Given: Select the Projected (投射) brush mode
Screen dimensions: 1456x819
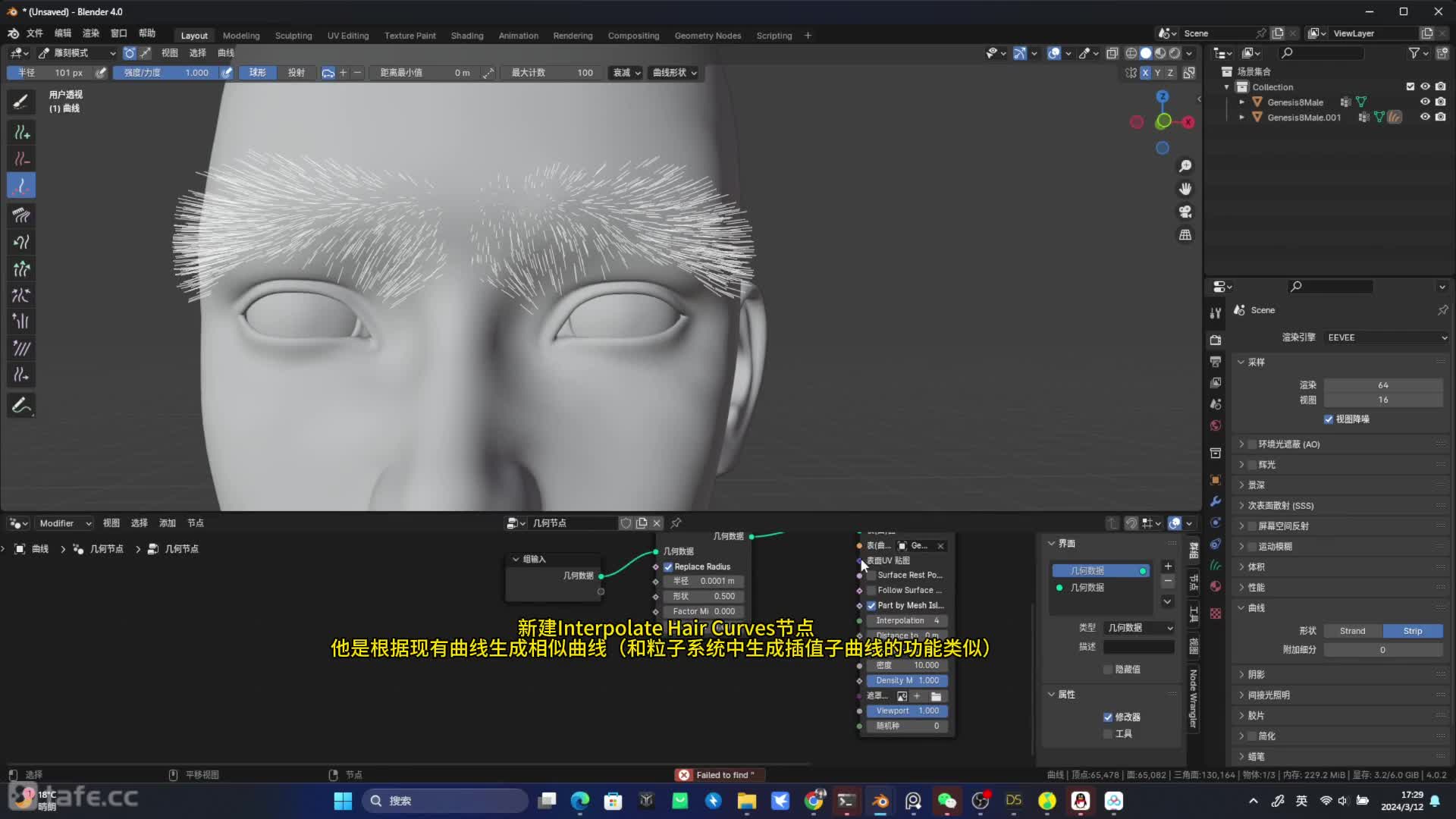Looking at the screenshot, I should (x=296, y=73).
